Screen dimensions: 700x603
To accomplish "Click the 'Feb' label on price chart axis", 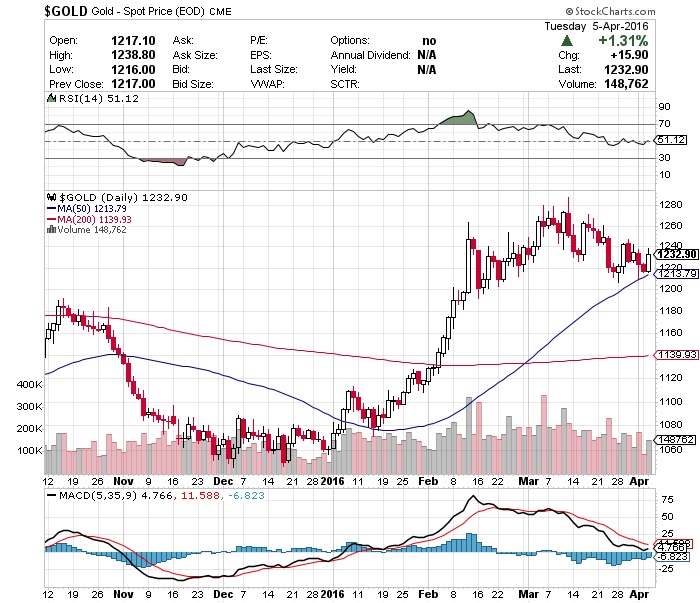I will click(x=428, y=481).
